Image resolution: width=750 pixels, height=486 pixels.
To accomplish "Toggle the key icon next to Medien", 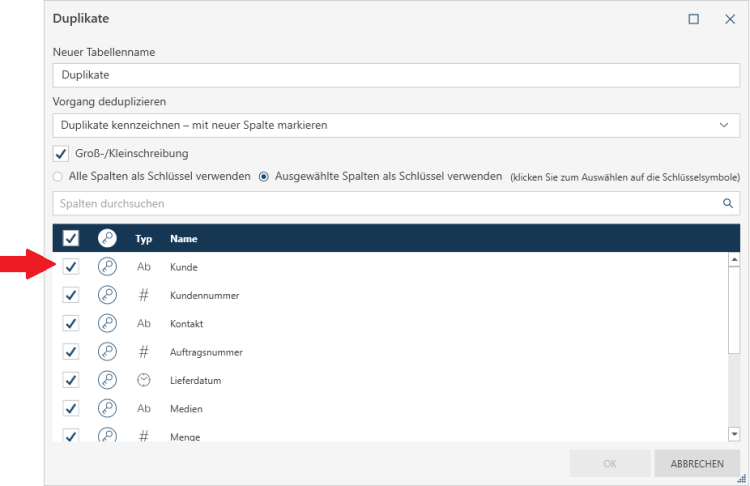I will (x=107, y=408).
